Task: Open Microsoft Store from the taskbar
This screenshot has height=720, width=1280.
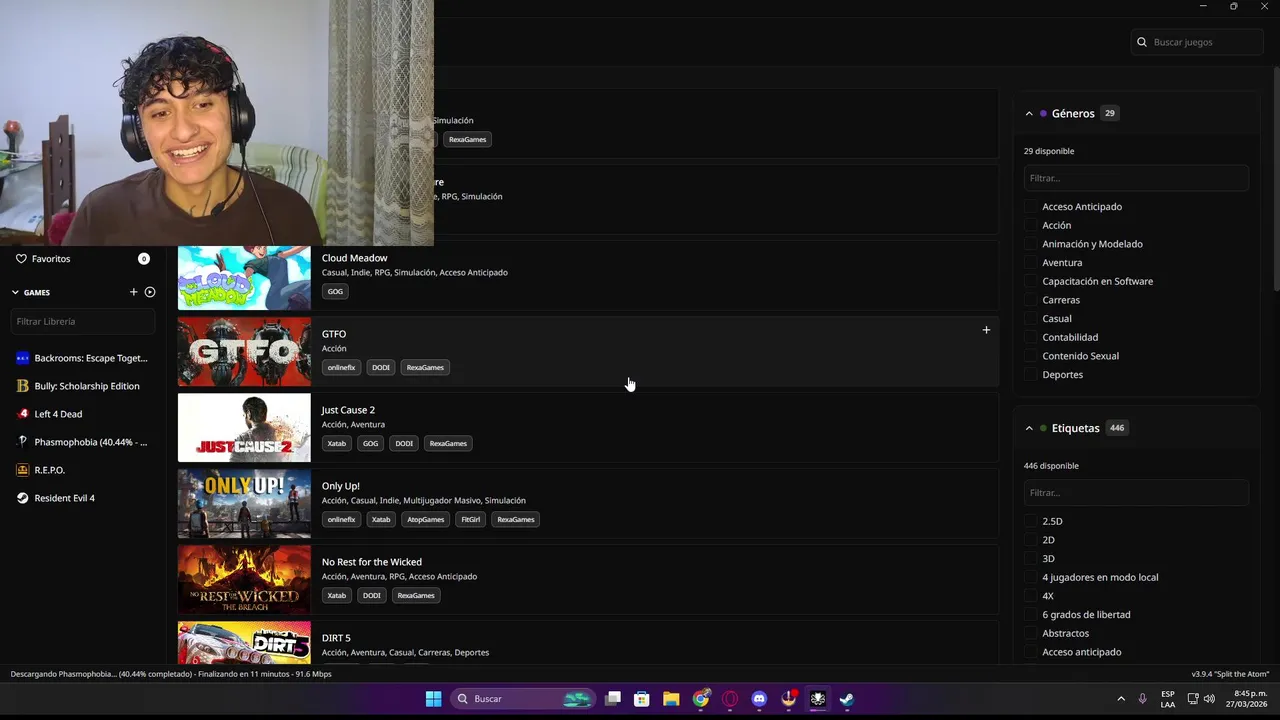Action: 642,699
